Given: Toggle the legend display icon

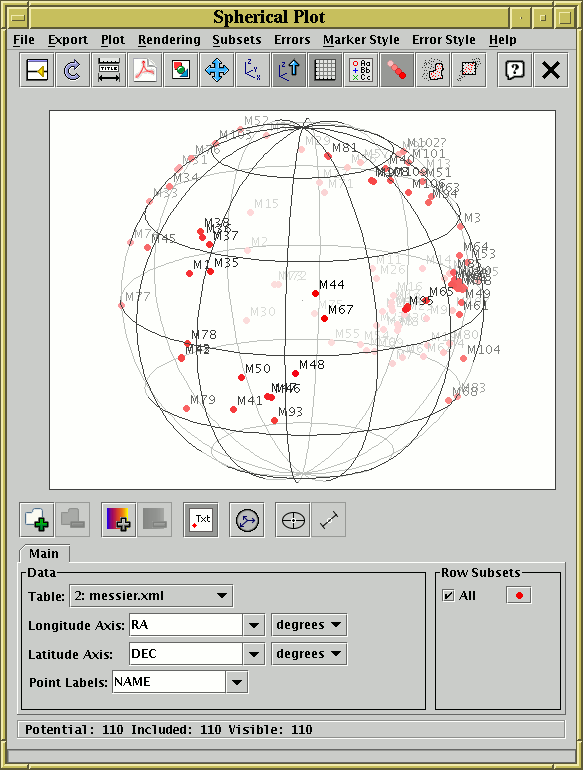Looking at the screenshot, I should coord(361,70).
